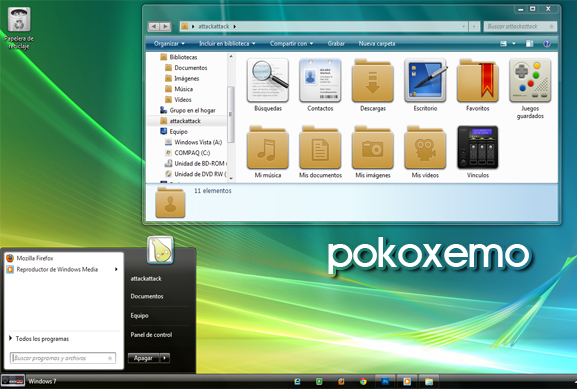Screen dimensions: 577x389
Task: Click the green taskbar icon next to Internet Explorer
Action: (319, 382)
